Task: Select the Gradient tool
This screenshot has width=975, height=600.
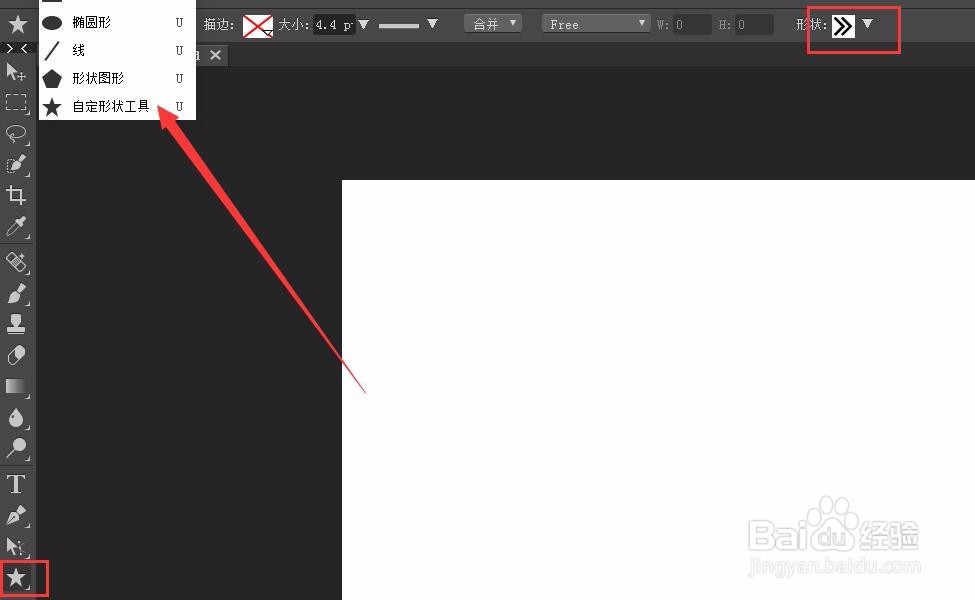Action: click(16, 386)
